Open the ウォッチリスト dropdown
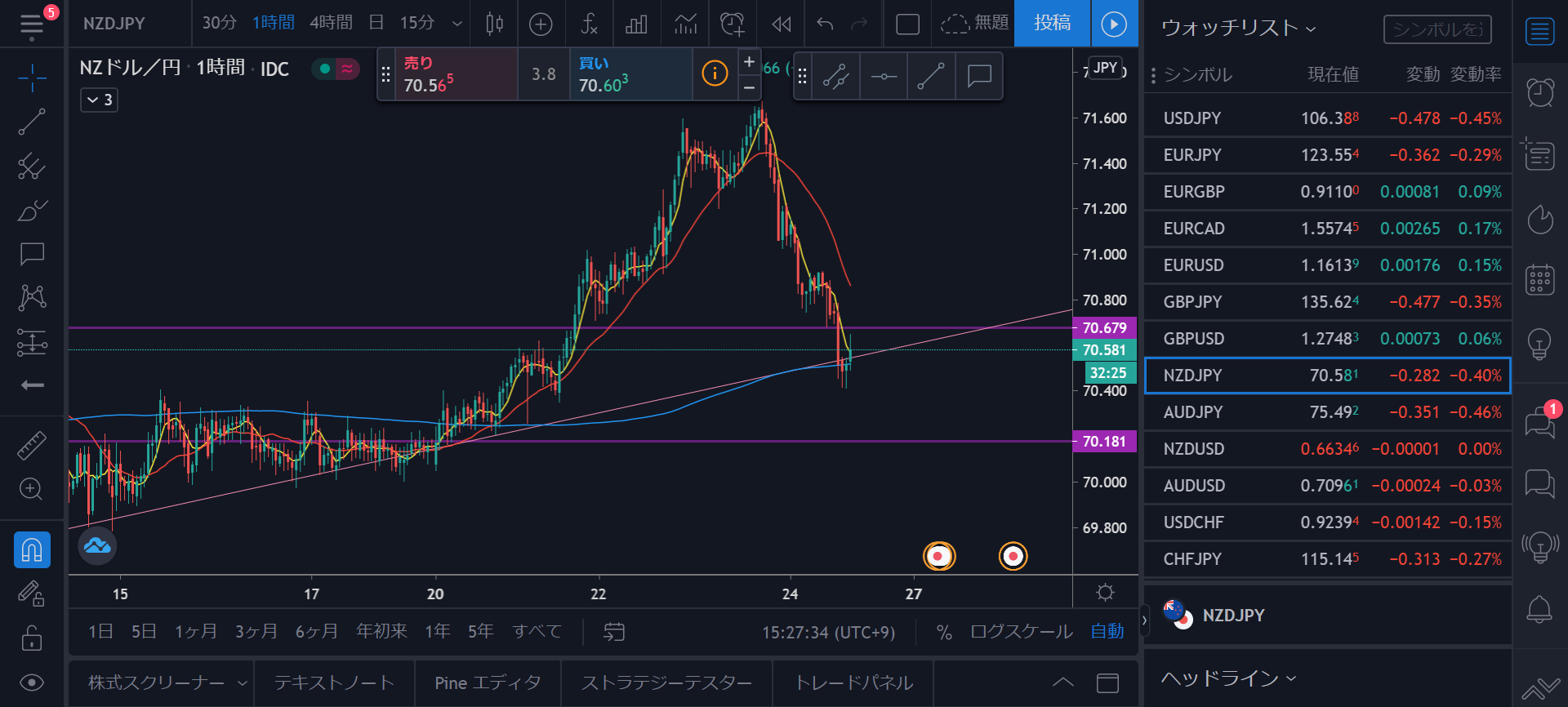The width and height of the screenshot is (1568, 707). (x=1238, y=29)
